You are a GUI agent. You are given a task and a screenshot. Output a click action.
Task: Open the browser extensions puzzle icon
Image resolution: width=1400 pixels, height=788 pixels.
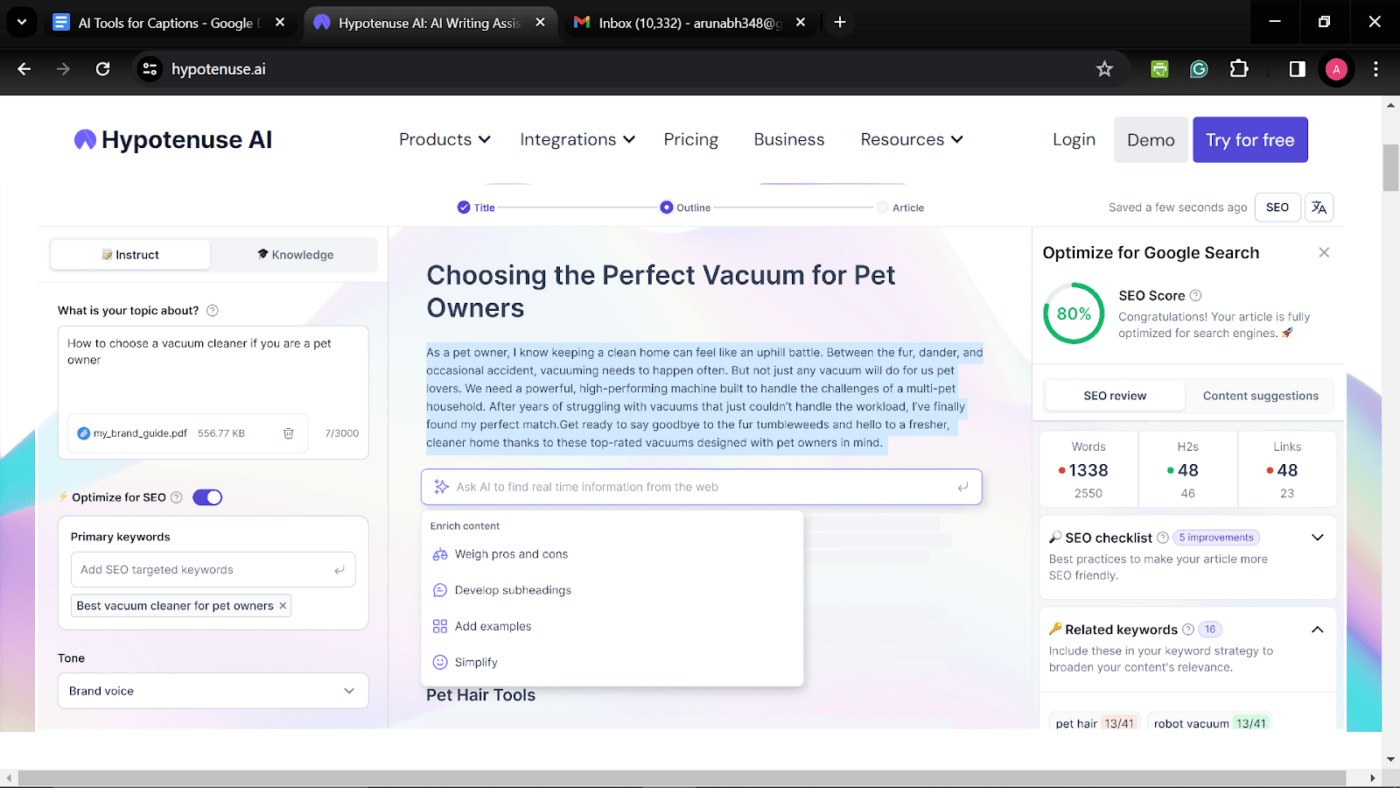pyautogui.click(x=1239, y=69)
